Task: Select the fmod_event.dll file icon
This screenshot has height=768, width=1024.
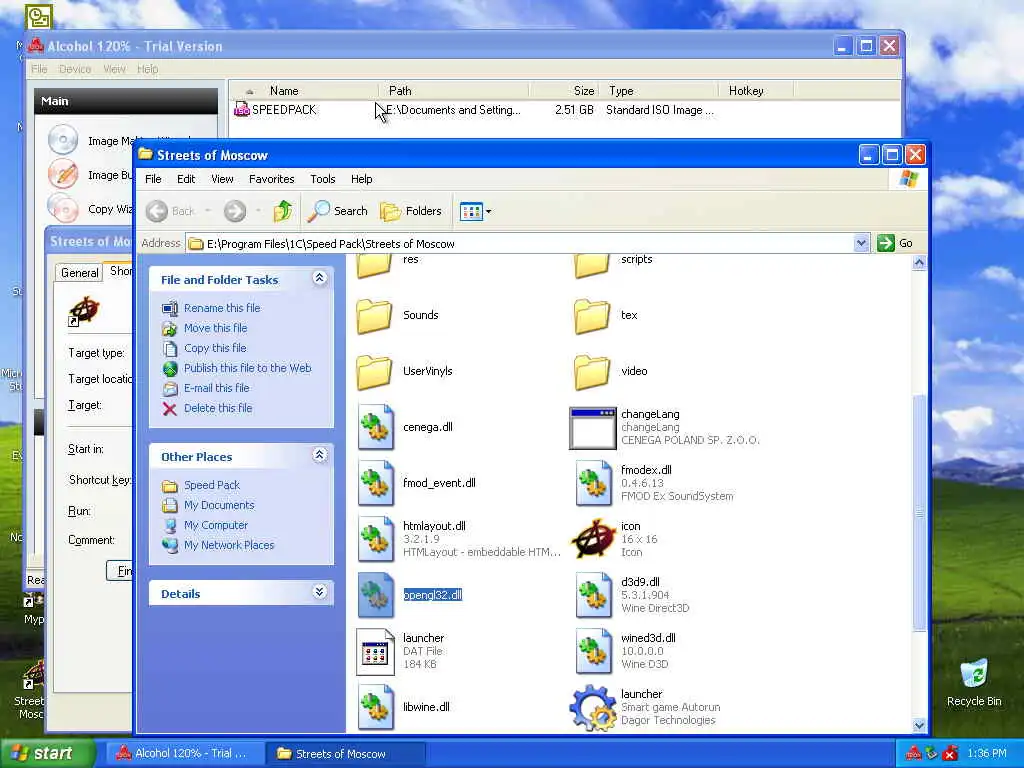Action: (376, 483)
